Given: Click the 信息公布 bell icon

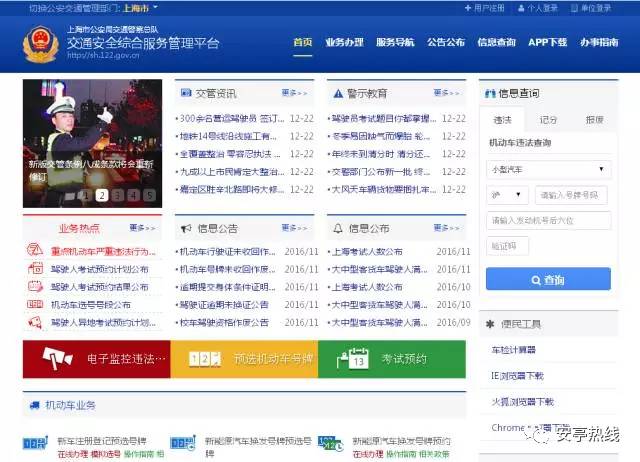Looking at the screenshot, I should point(338,228).
